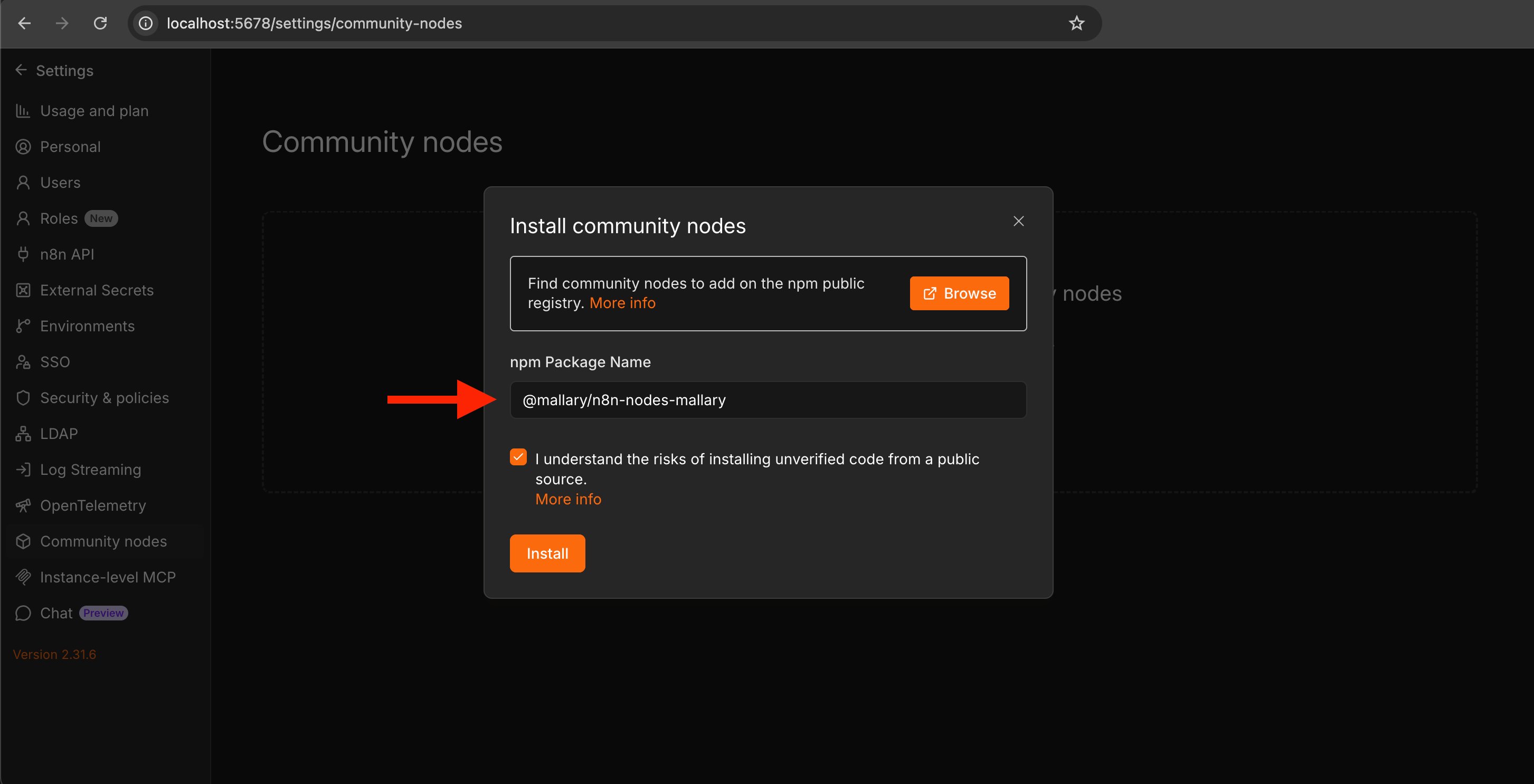Viewport: 1534px width, 784px height.
Task: Click the browser forward arrow
Action: point(62,23)
